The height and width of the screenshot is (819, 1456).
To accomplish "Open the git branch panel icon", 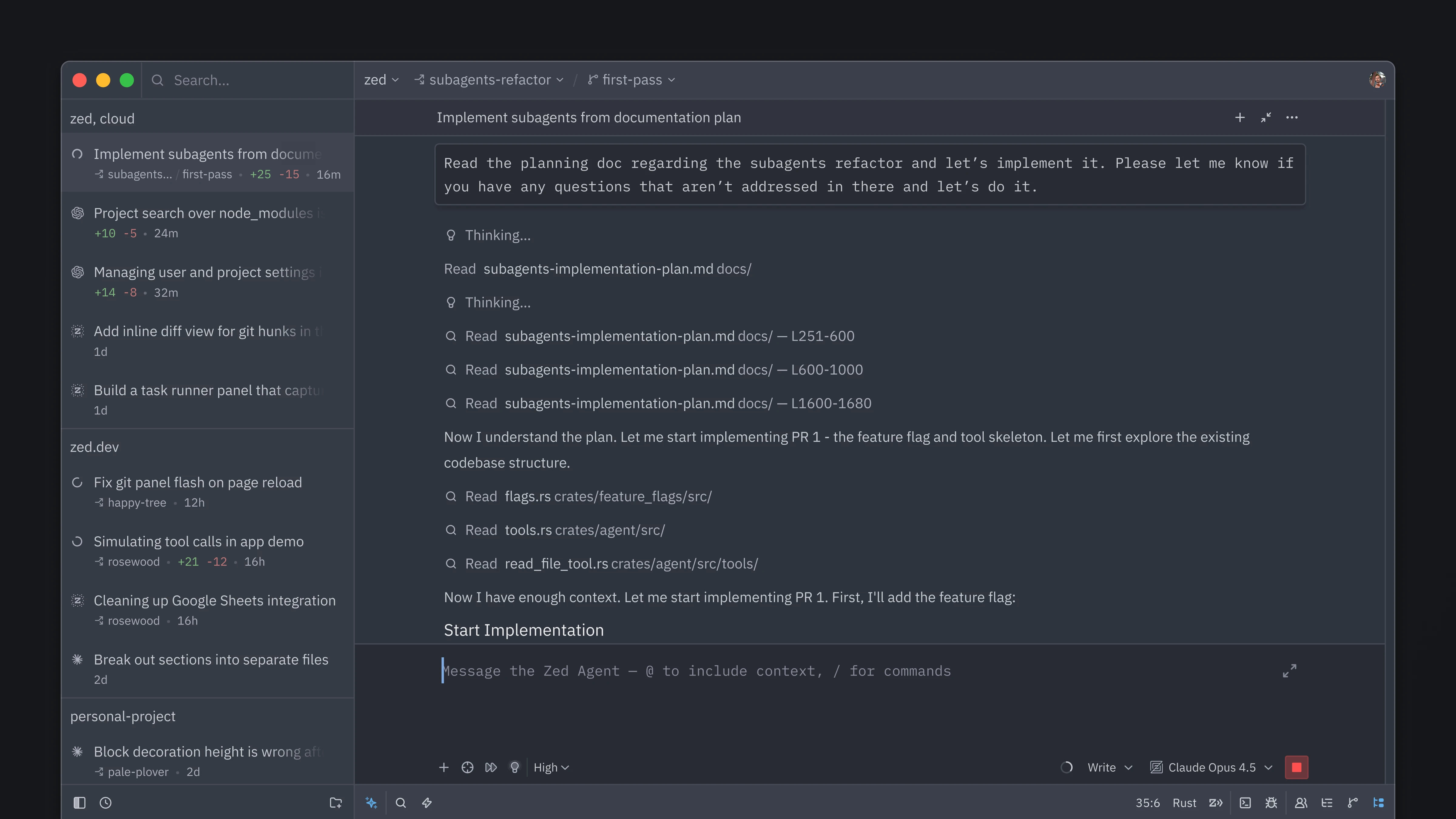I will [1353, 803].
